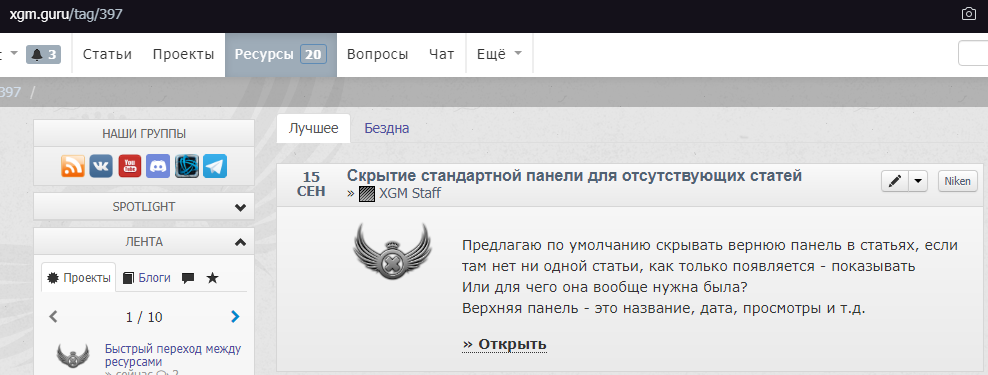Open notifications bell showing 3
988x375 pixels.
pos(43,55)
